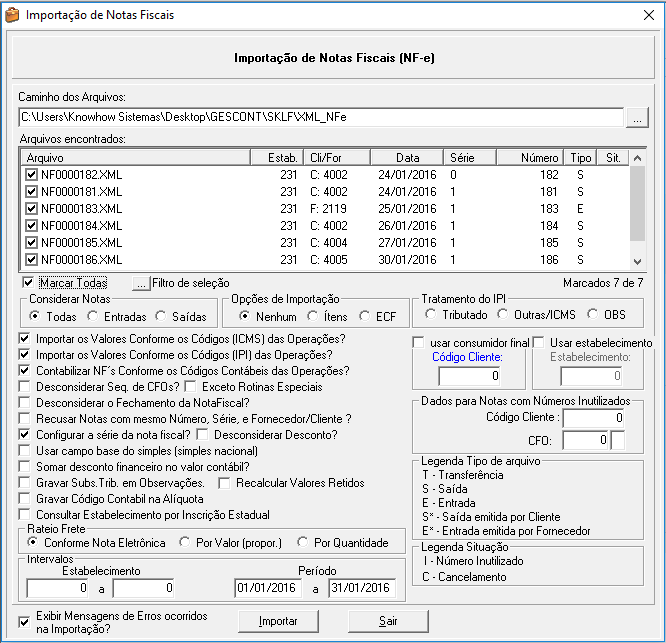Click the application icon in the title bar
The image size is (666, 643).
click(x=12, y=15)
